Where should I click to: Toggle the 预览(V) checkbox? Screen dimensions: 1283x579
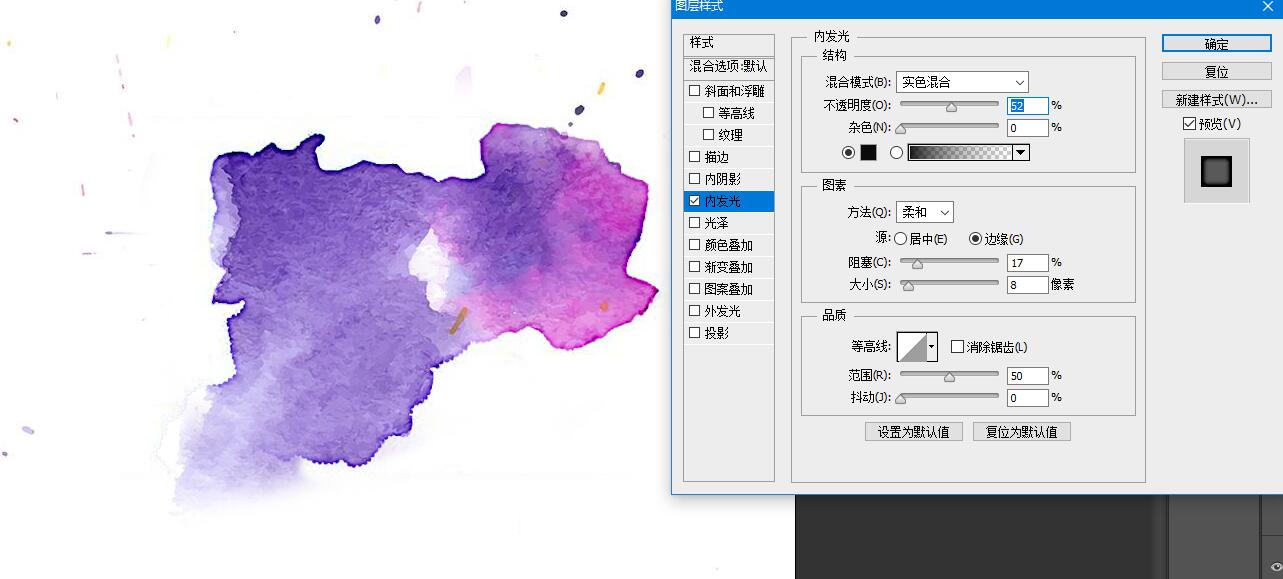[1189, 124]
